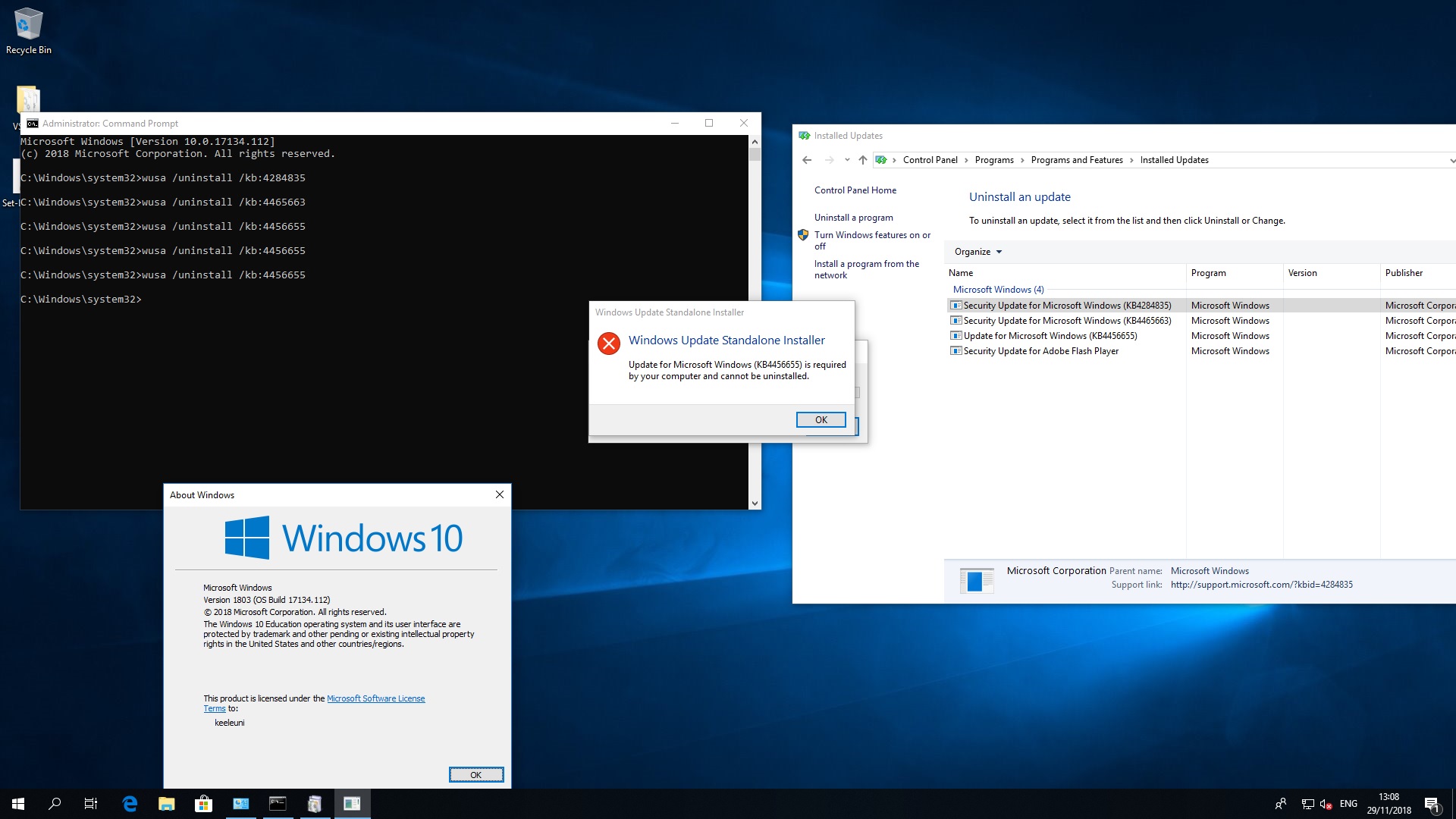The image size is (1456, 819).
Task: Click OK in About Windows dialog
Action: point(476,775)
